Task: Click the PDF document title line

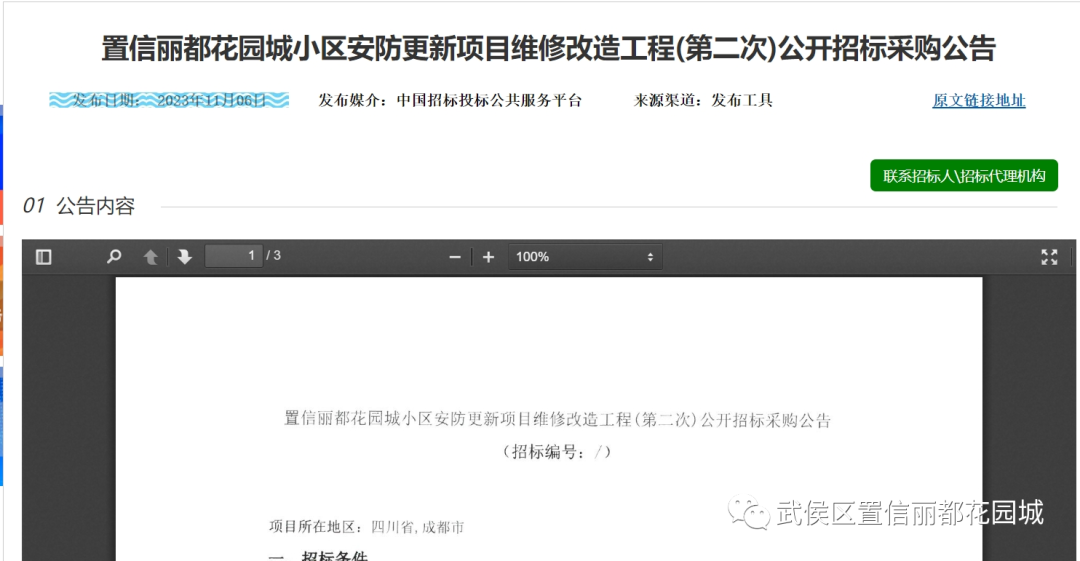Action: pyautogui.click(x=557, y=420)
